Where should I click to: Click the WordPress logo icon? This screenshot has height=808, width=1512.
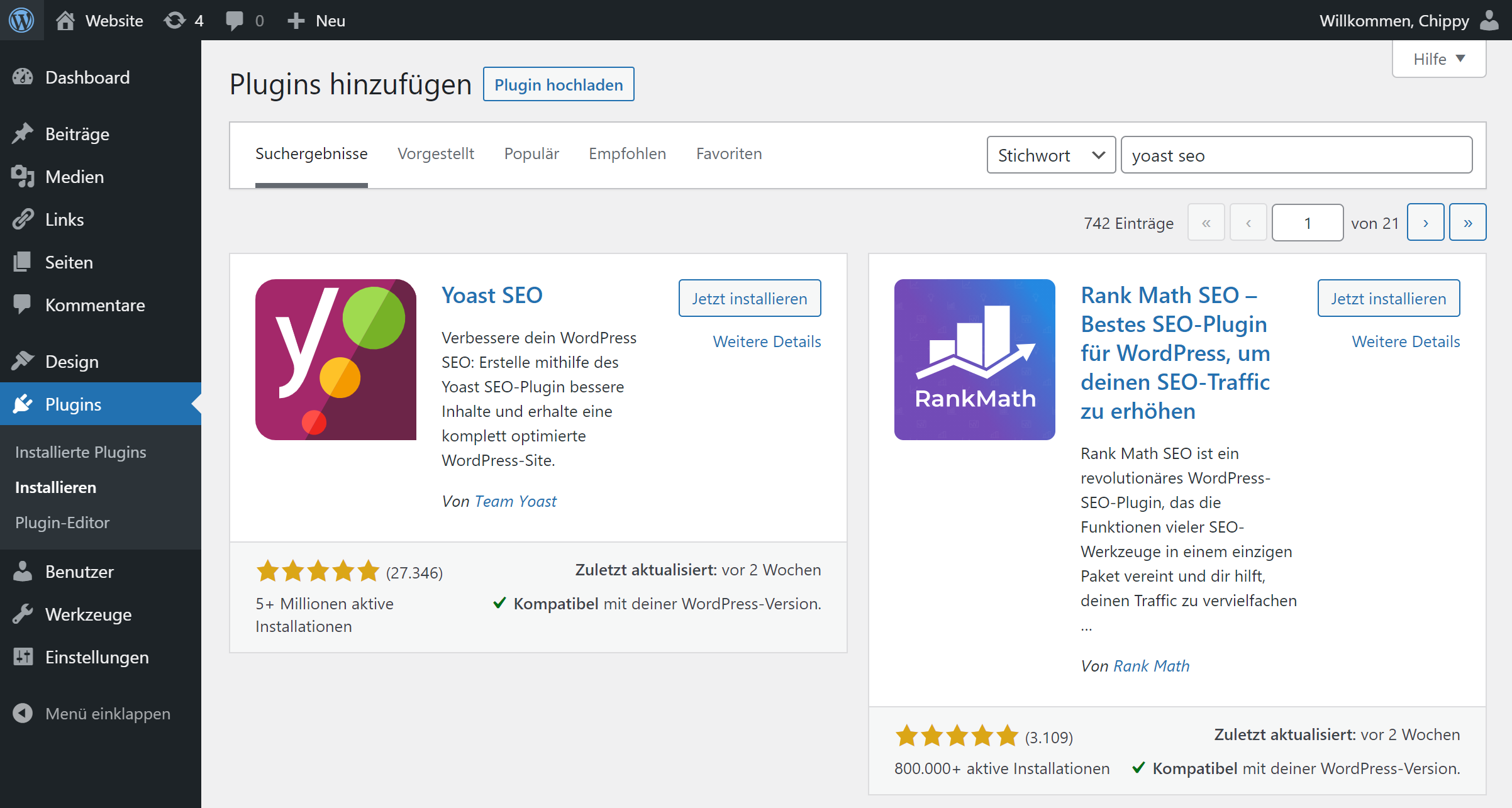pyautogui.click(x=21, y=20)
